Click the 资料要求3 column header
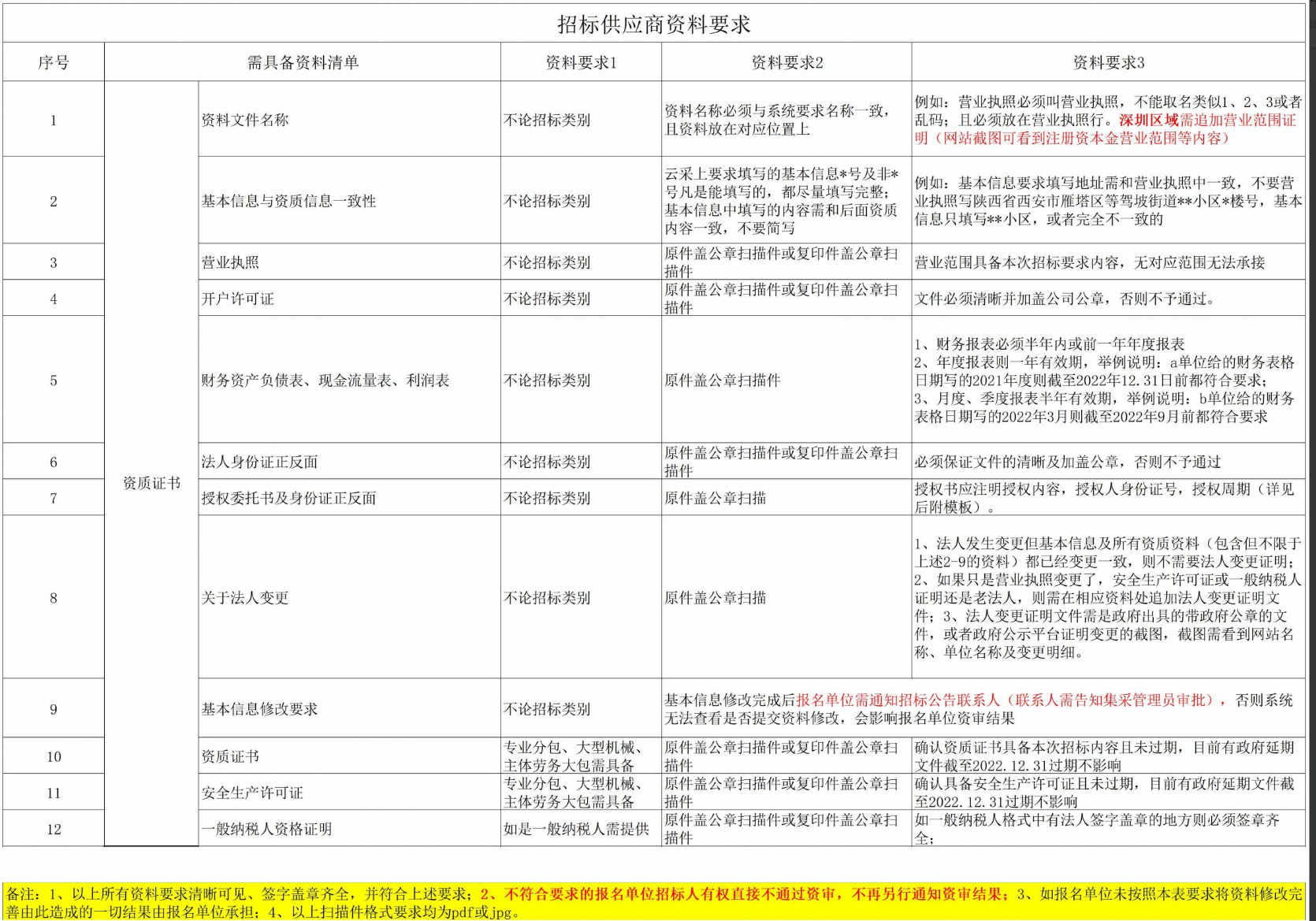This screenshot has width=1316, height=921. [x=1109, y=62]
